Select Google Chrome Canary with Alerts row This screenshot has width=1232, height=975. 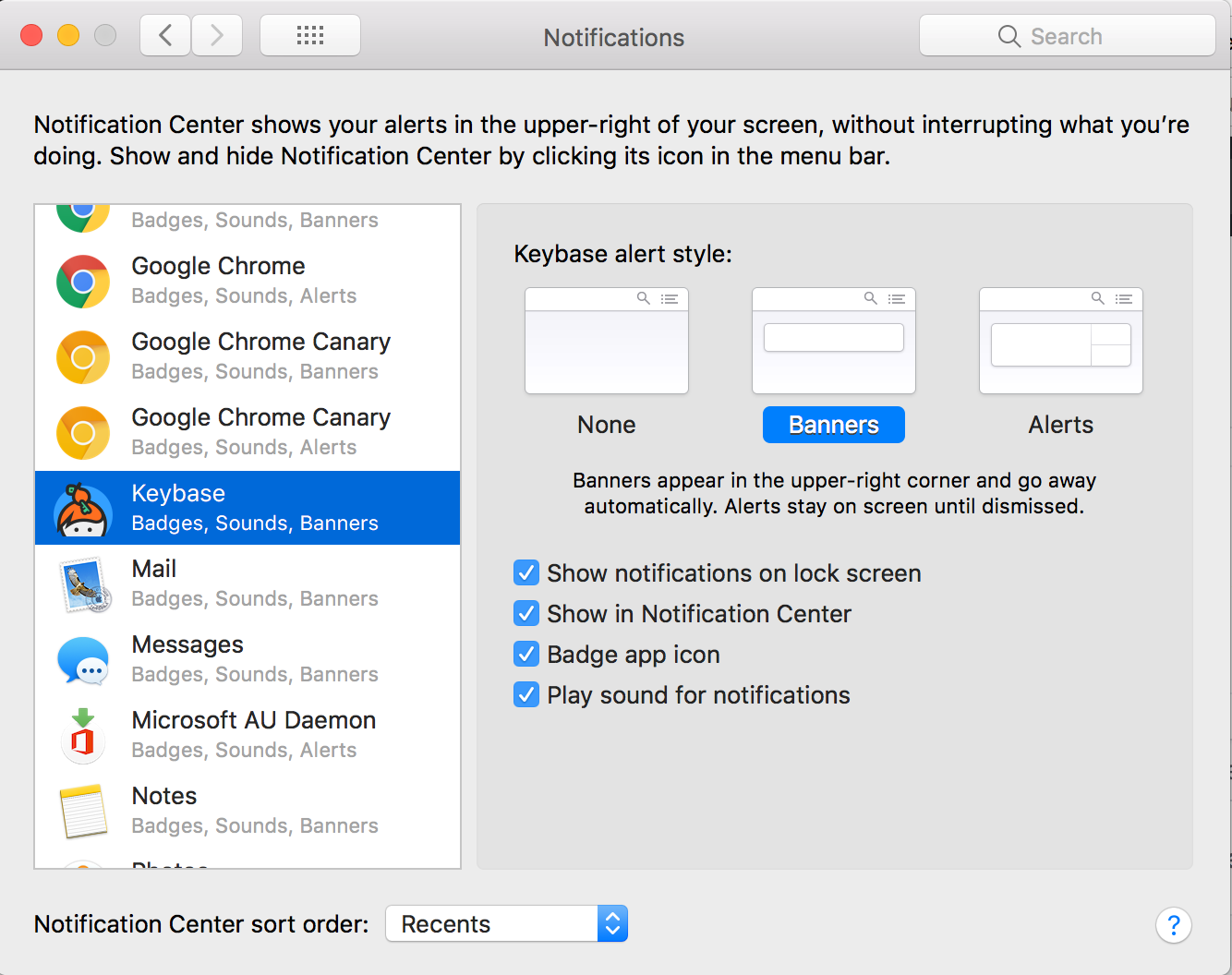248,433
